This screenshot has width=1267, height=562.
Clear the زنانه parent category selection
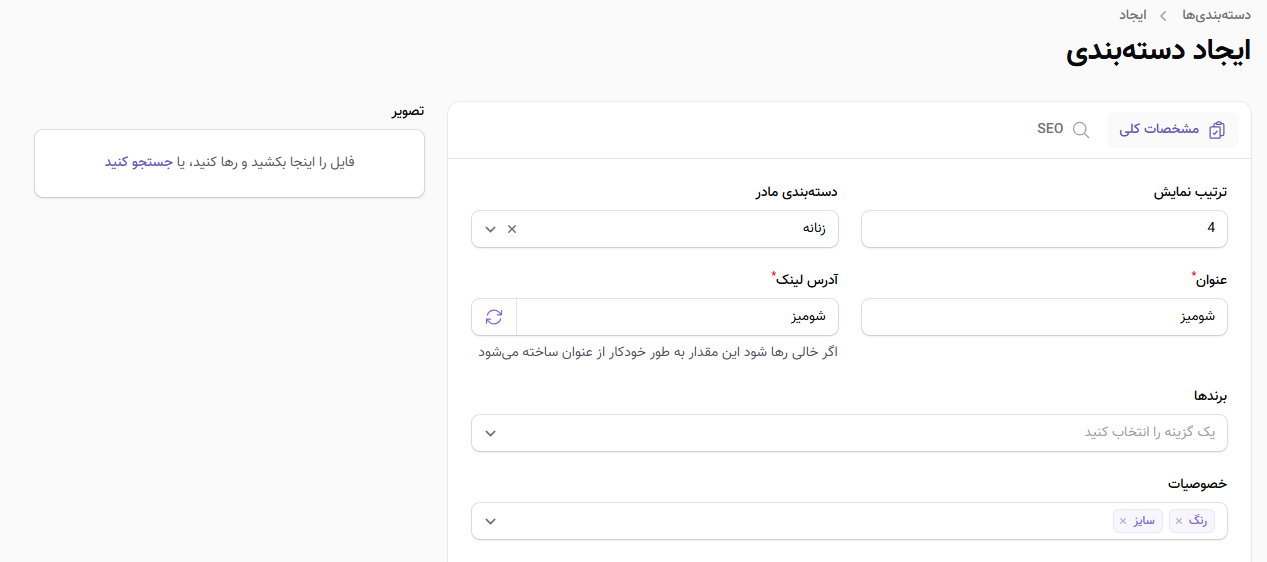coord(512,229)
